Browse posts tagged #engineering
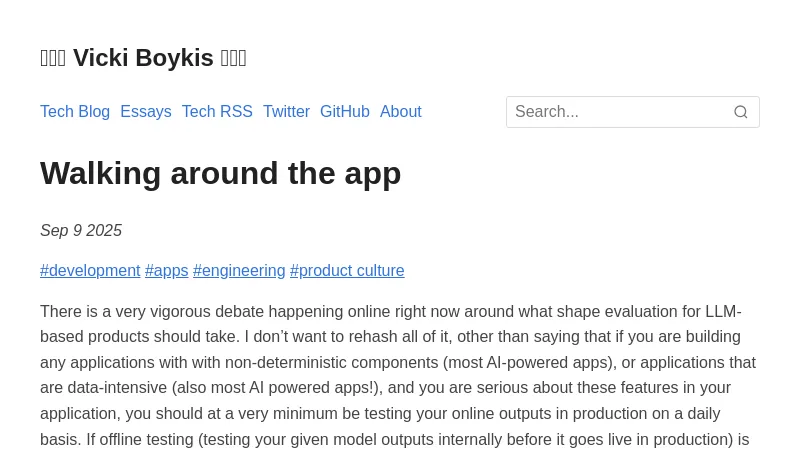Image resolution: width=800 pixels, height=450 pixels. [x=239, y=271]
